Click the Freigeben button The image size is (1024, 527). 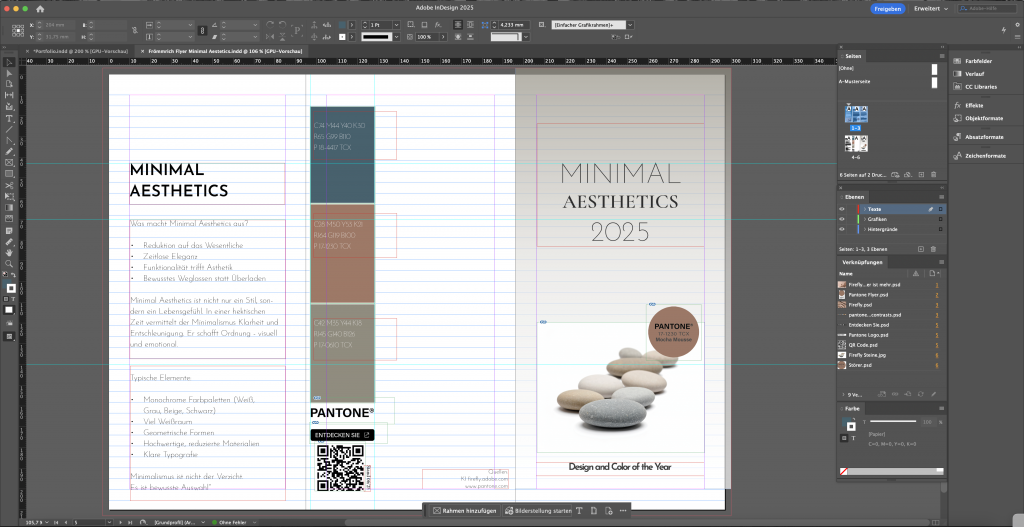(x=888, y=8)
